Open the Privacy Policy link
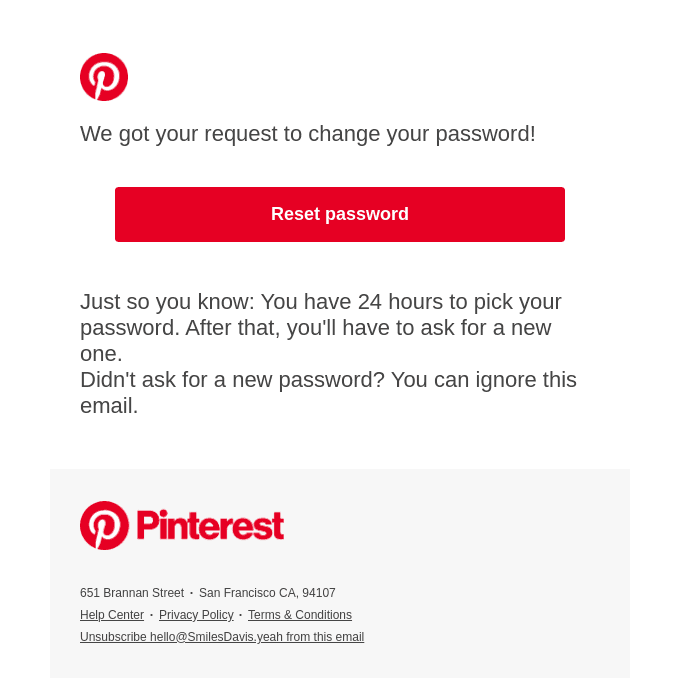The image size is (680, 678). [x=196, y=615]
